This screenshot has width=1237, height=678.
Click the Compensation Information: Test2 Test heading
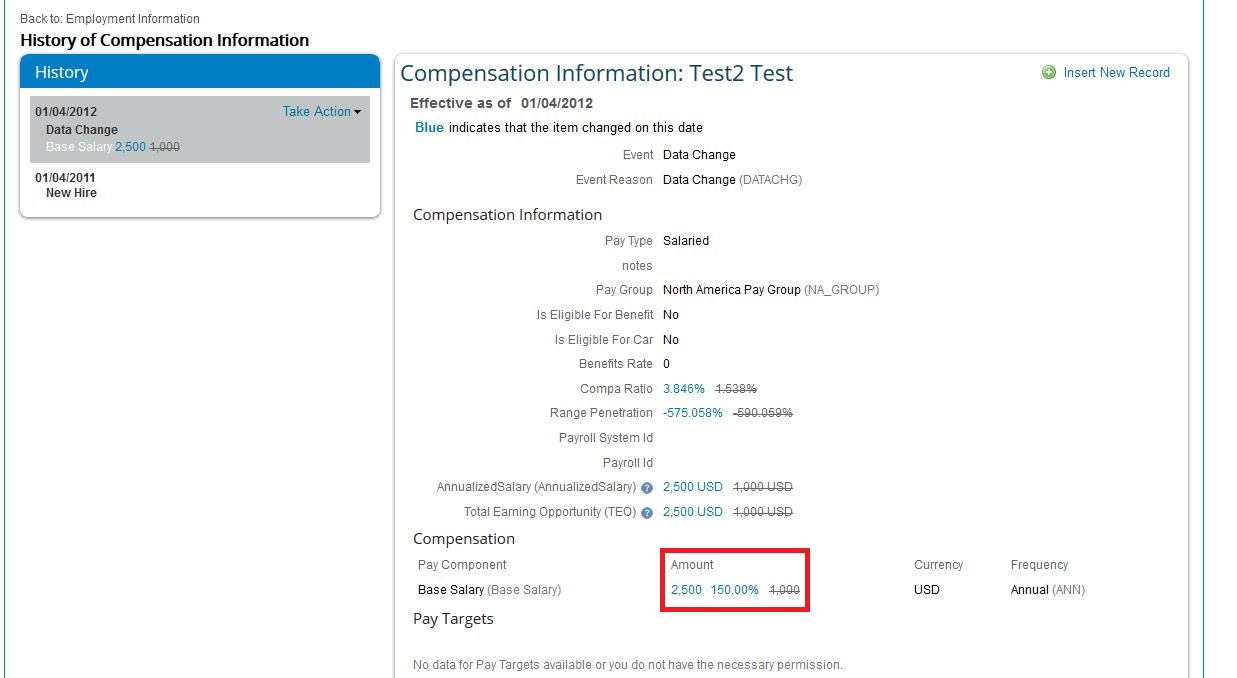tap(597, 73)
